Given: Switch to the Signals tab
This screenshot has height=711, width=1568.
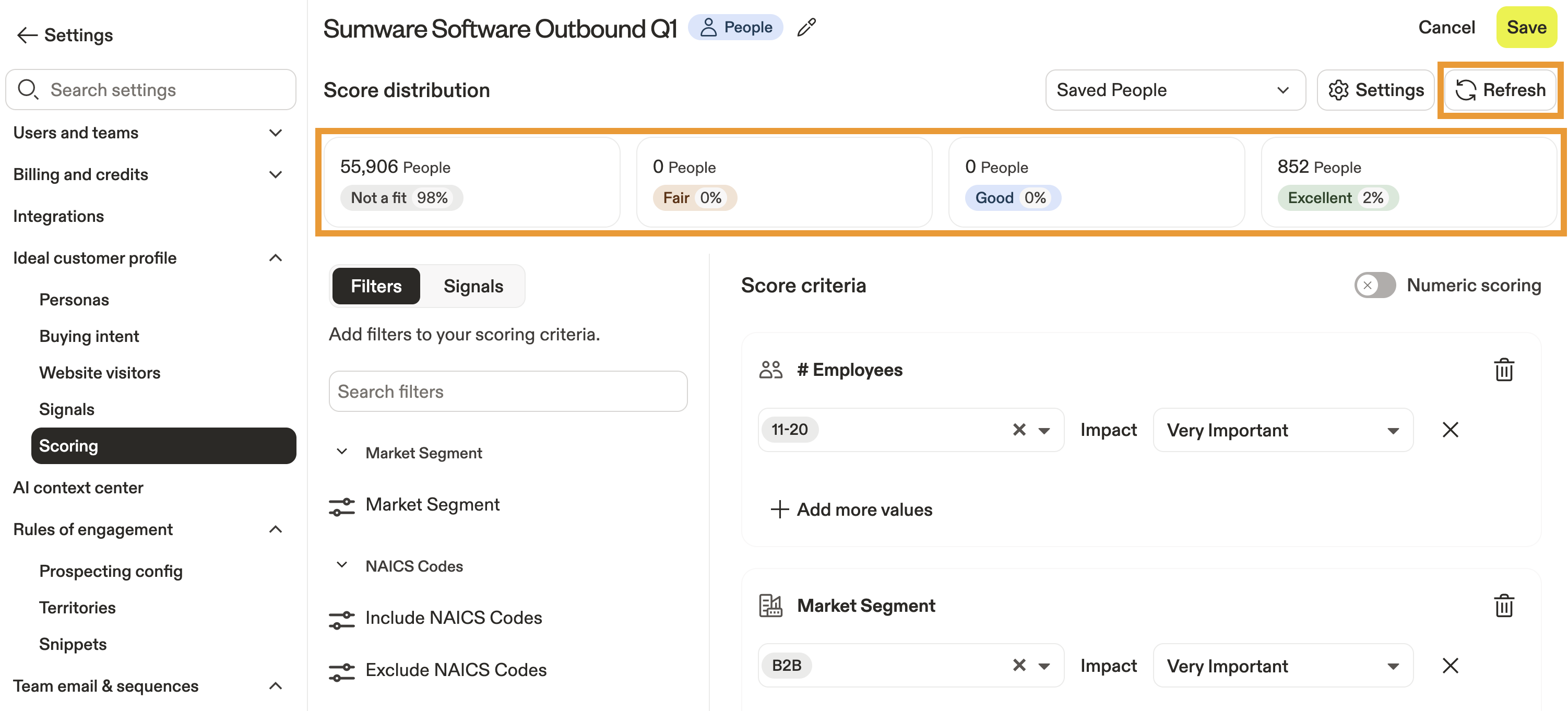Looking at the screenshot, I should tap(473, 286).
